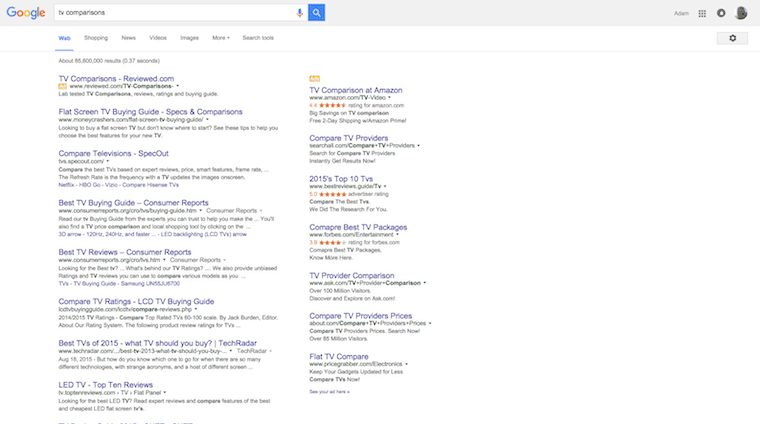Open TV Comparisons - Reviewed.com result

(x=116, y=79)
